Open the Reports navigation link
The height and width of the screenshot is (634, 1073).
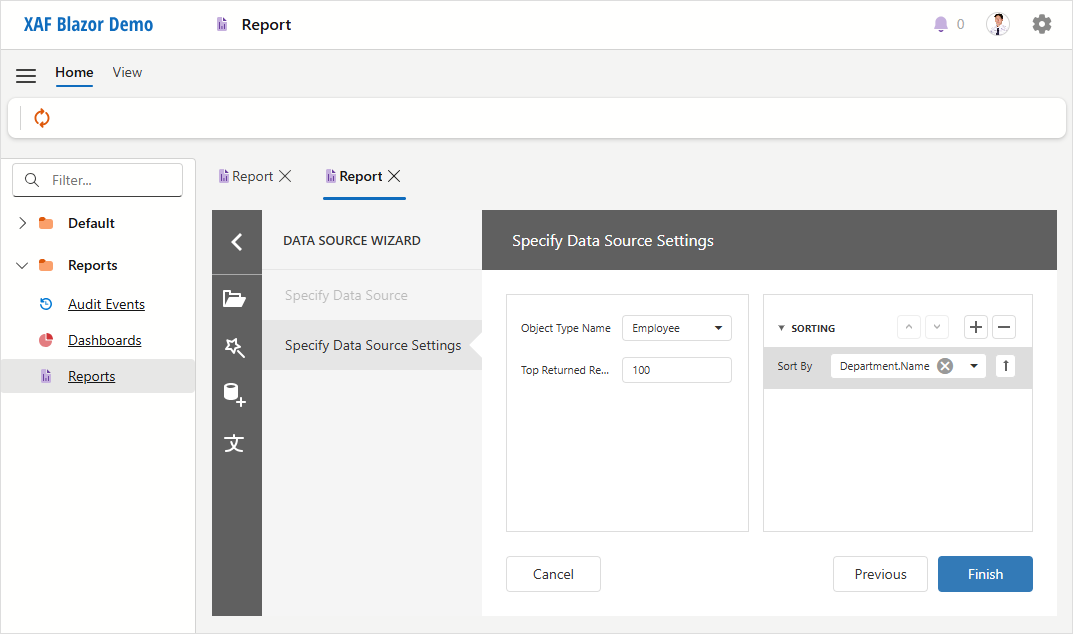pos(92,376)
